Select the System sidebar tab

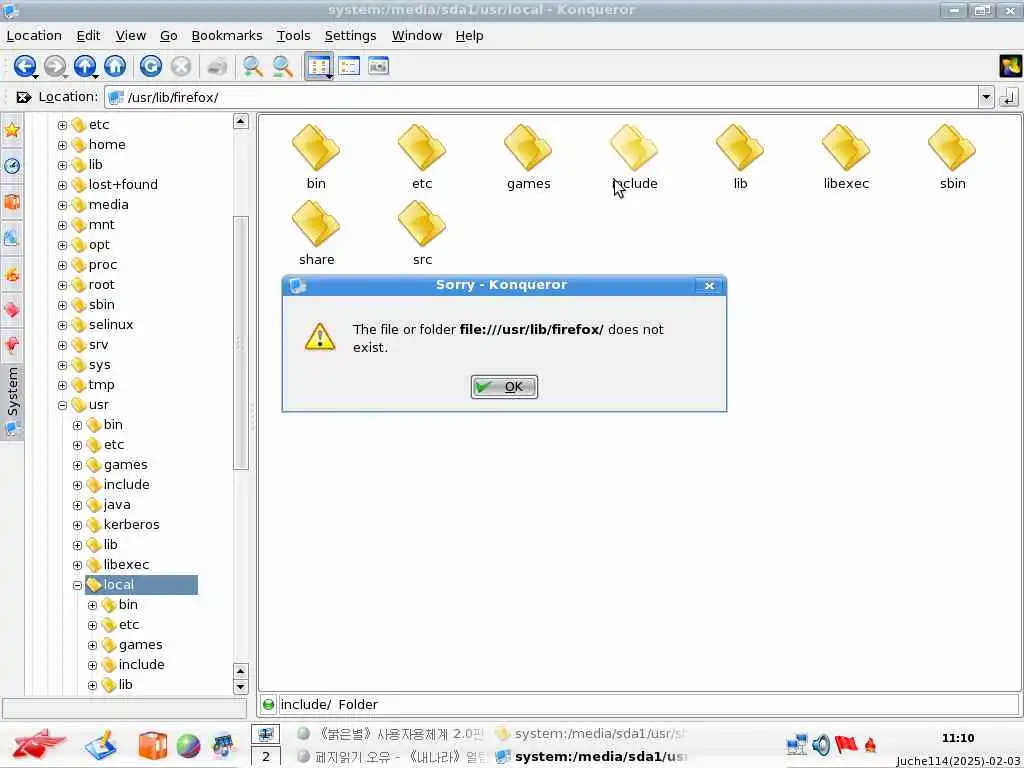coord(12,401)
